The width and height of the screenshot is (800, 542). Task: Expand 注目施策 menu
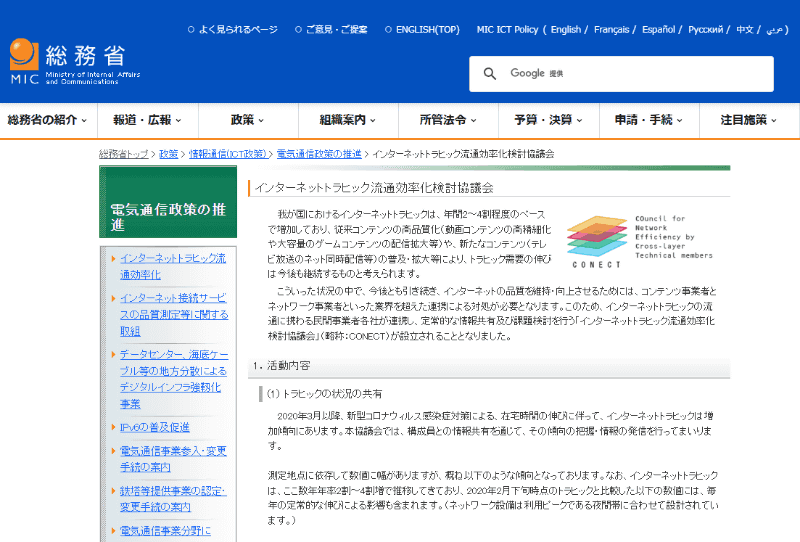point(748,120)
